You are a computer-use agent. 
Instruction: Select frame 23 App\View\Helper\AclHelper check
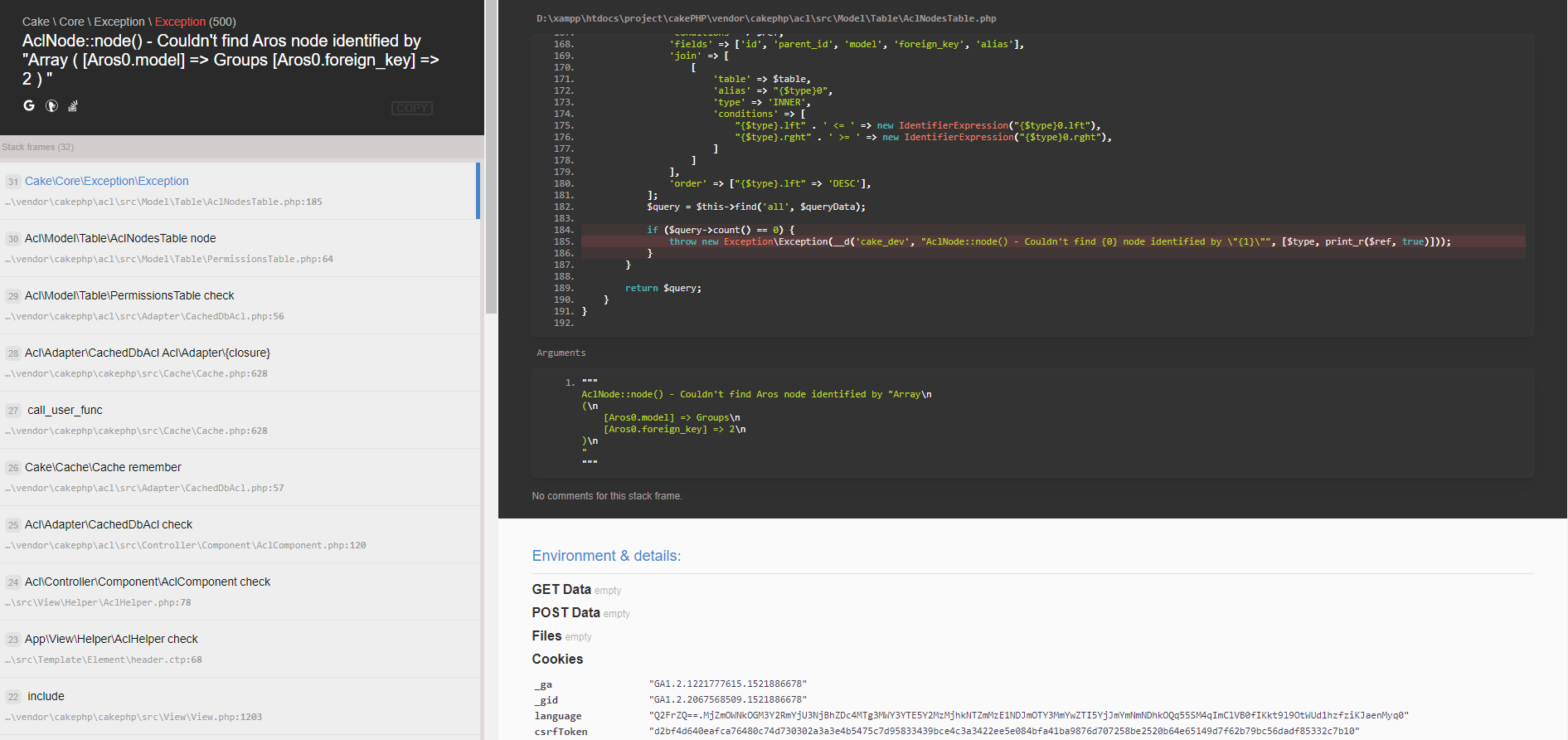pyautogui.click(x=239, y=649)
